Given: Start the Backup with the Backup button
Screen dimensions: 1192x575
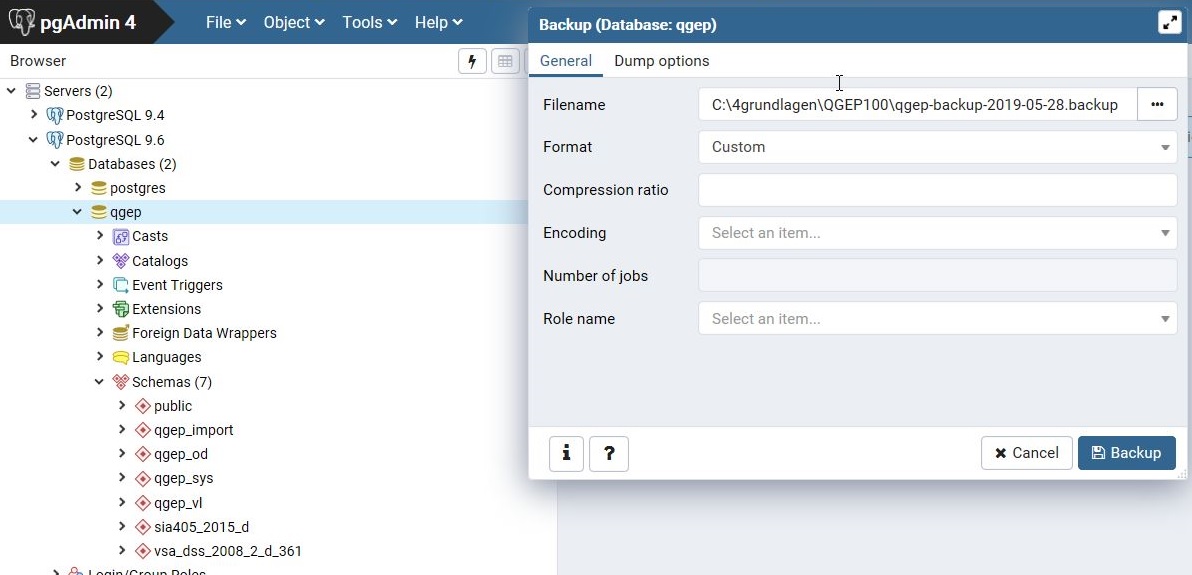Looking at the screenshot, I should point(1127,453).
